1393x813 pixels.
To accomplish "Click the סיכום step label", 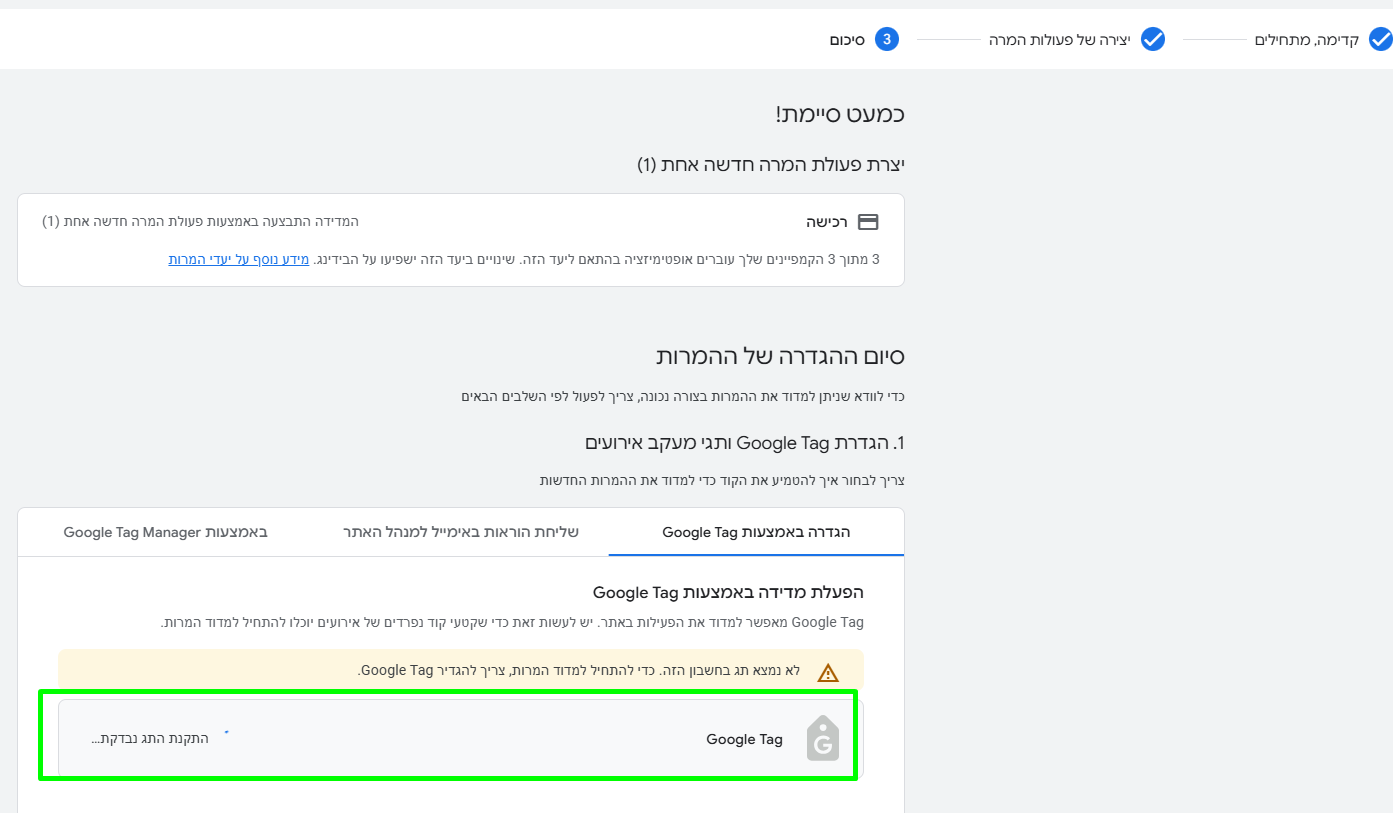I will (x=847, y=40).
